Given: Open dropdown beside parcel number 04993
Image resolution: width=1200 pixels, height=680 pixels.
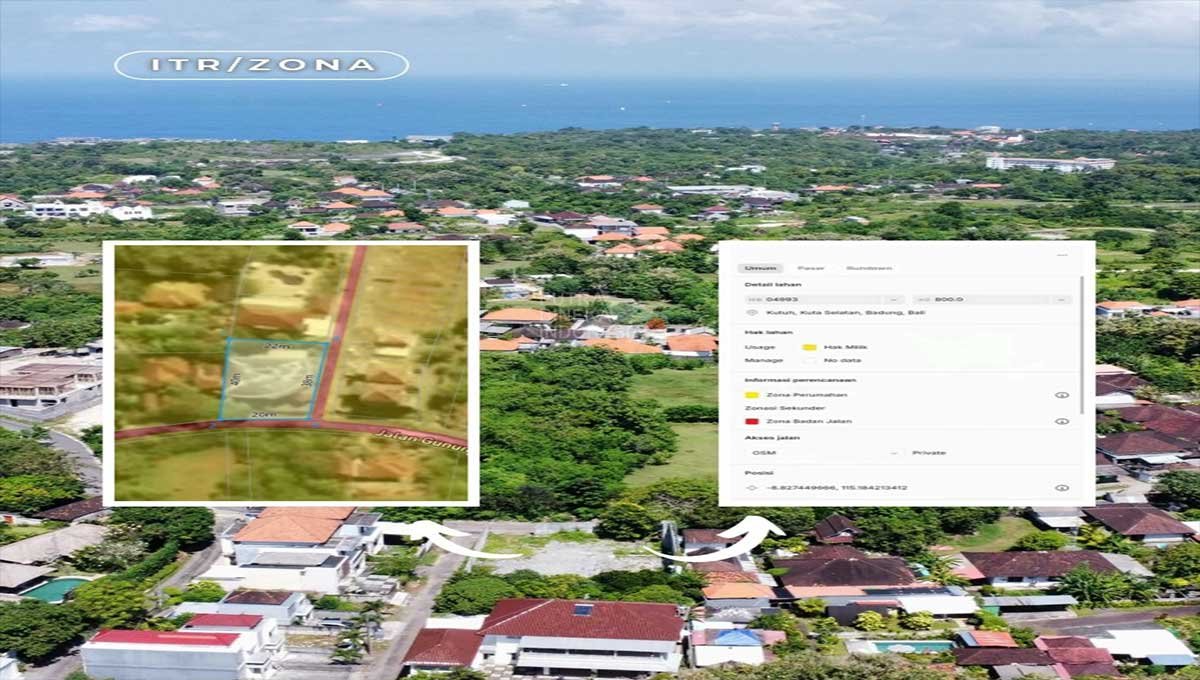Looking at the screenshot, I should click(893, 299).
